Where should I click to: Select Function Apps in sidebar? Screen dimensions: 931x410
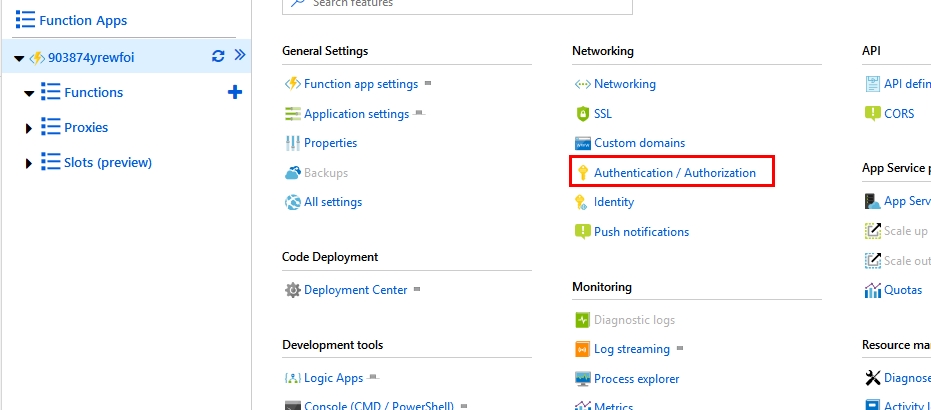tap(83, 20)
